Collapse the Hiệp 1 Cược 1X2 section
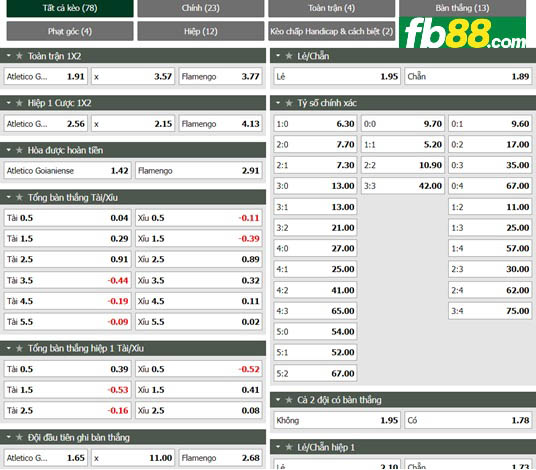 (9, 103)
